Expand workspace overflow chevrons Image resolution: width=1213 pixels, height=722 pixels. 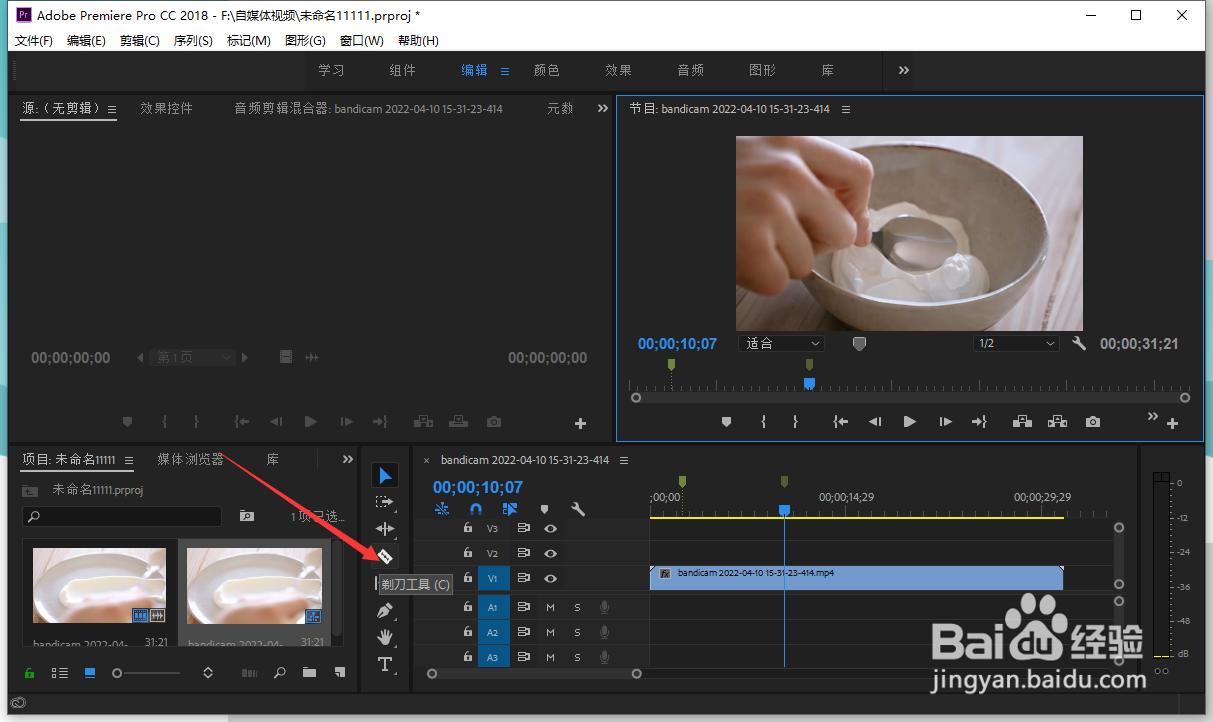point(903,70)
